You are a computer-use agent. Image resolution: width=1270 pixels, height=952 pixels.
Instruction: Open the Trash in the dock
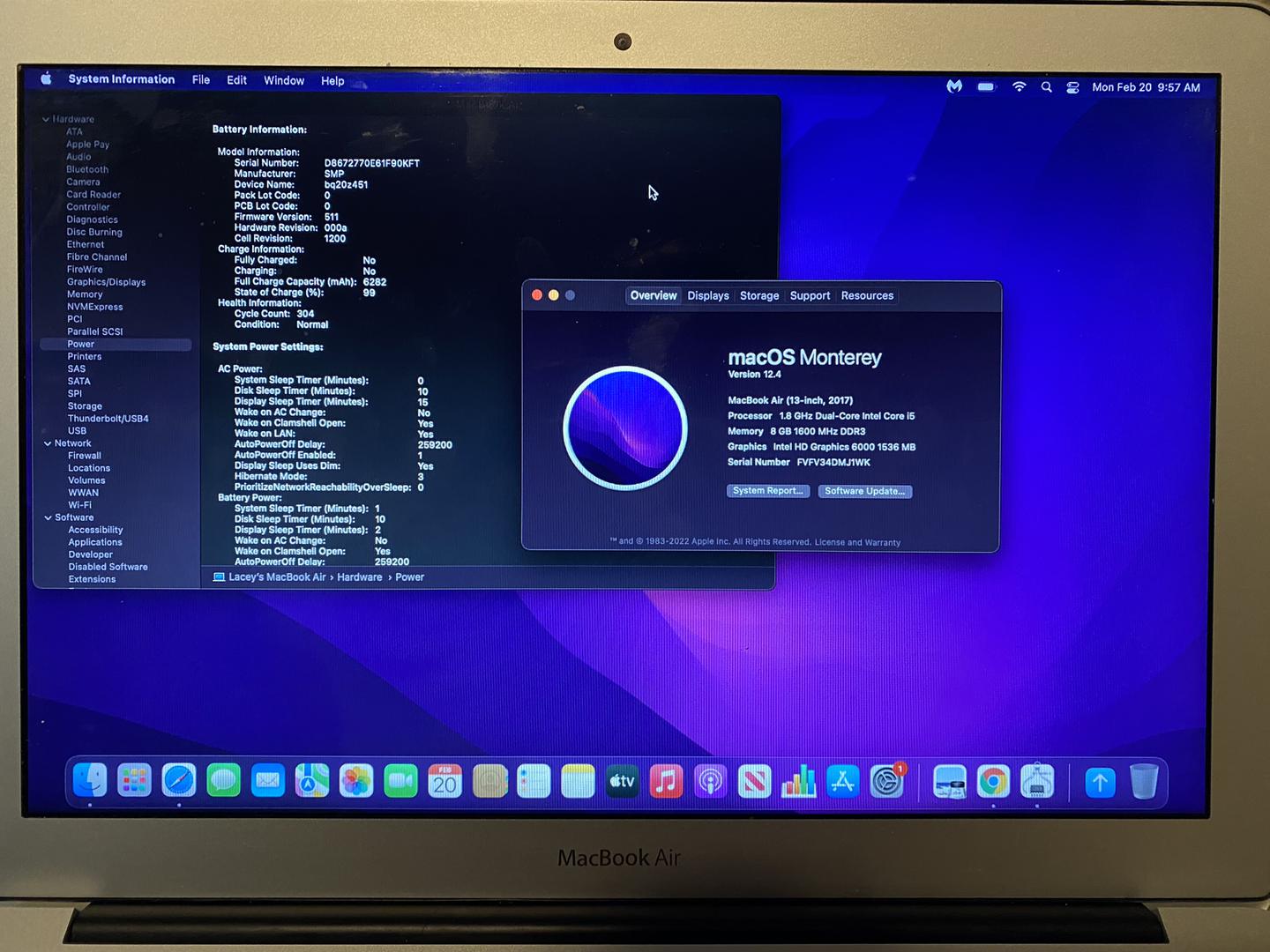(1144, 782)
